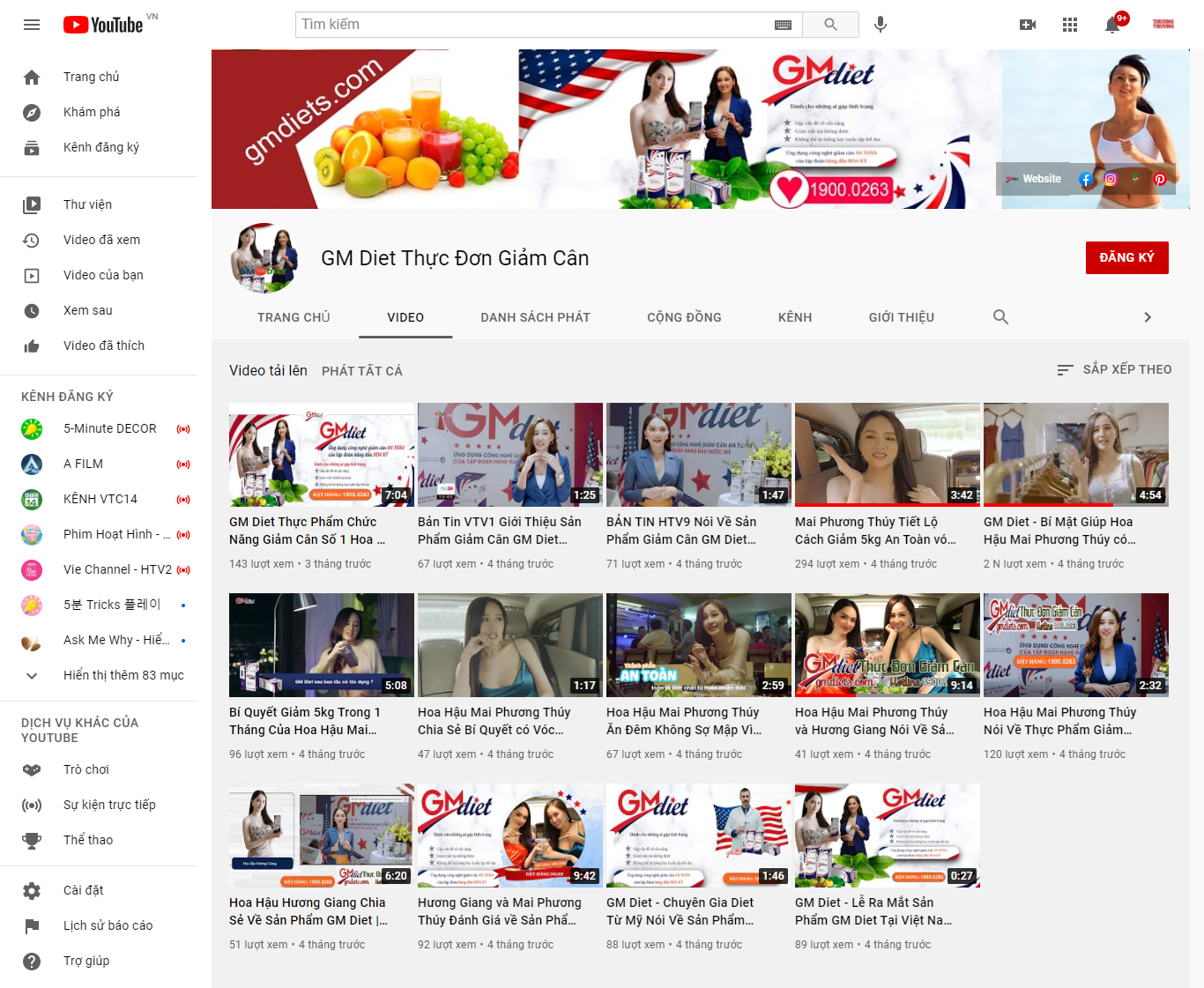The height and width of the screenshot is (988, 1204).
Task: Open channel's Facebook link in banner
Action: [1086, 179]
